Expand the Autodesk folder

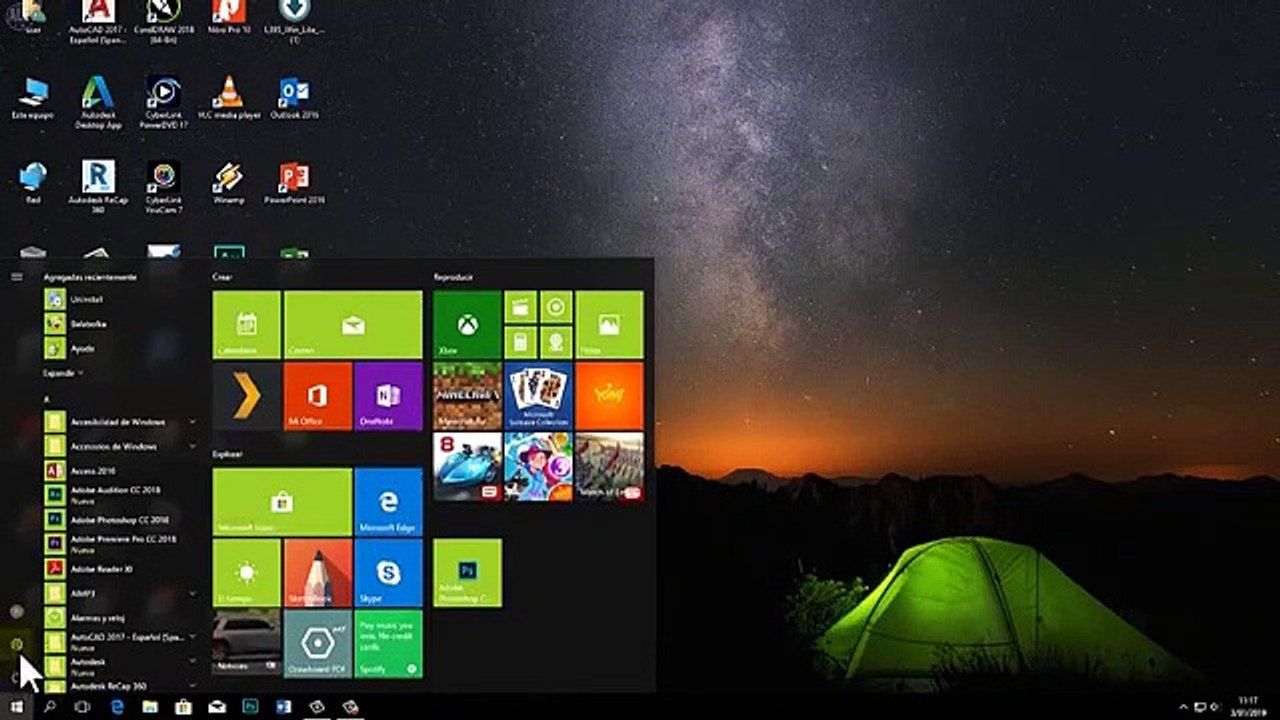point(118,666)
